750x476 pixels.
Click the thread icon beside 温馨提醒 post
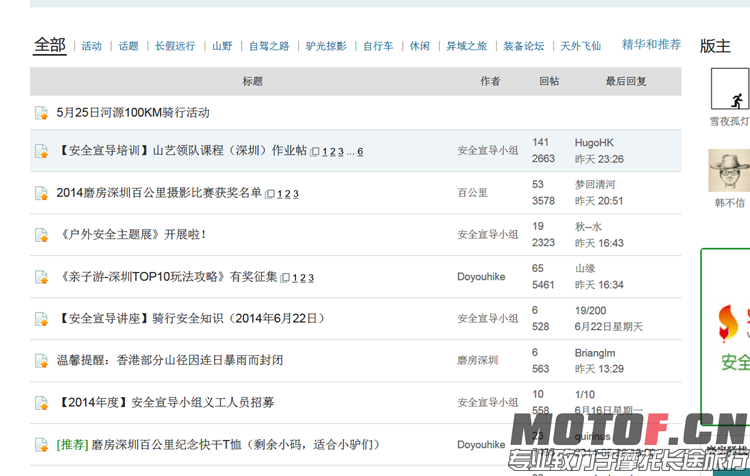click(41, 360)
